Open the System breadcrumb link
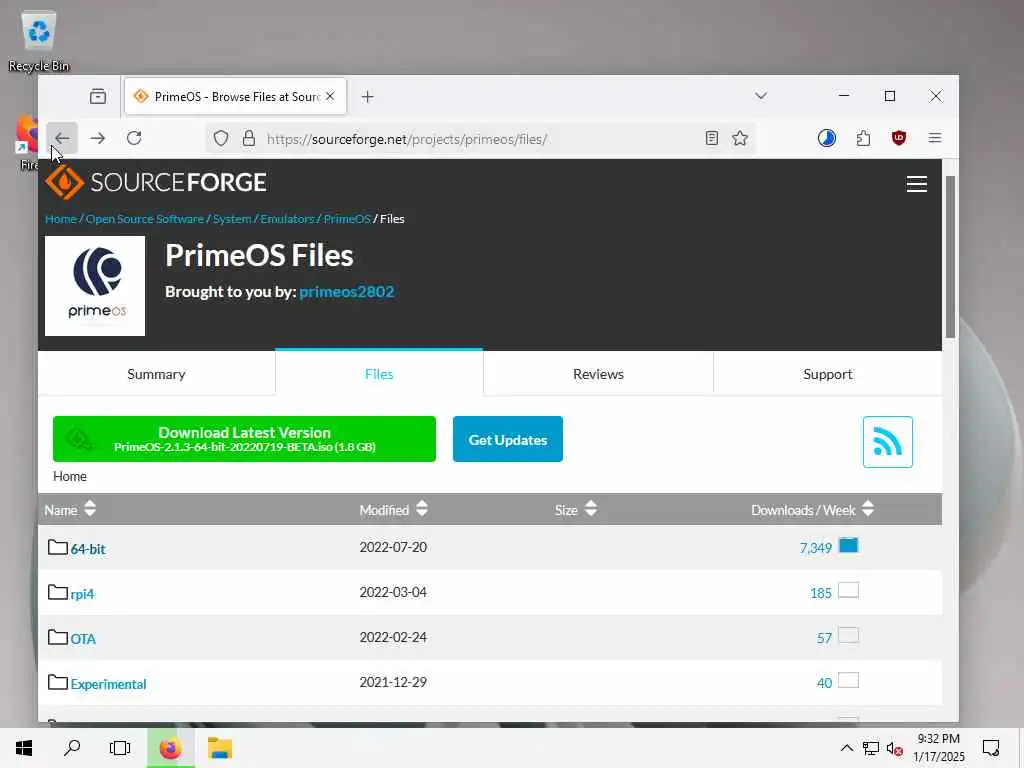This screenshot has width=1024, height=768. click(x=232, y=219)
